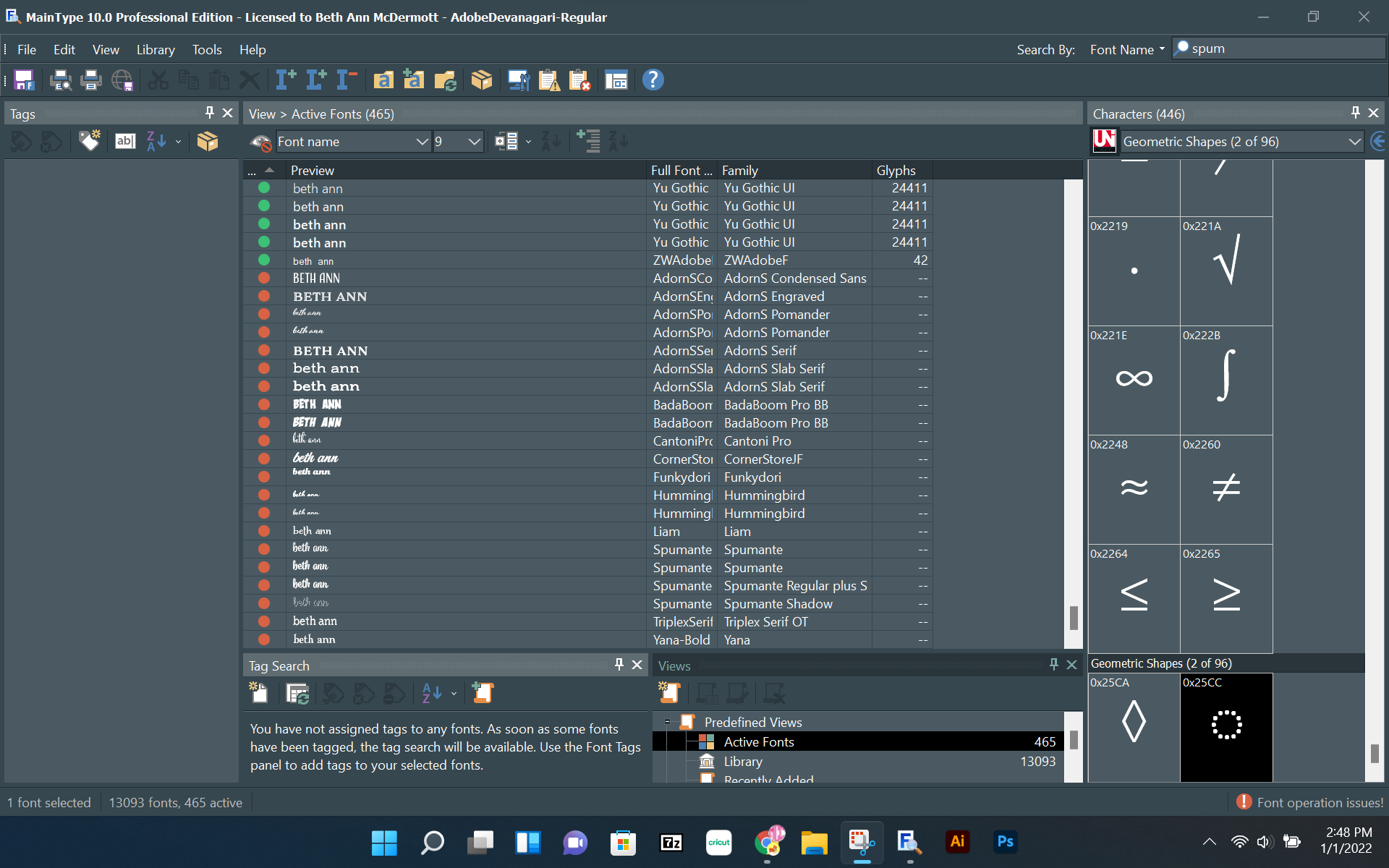Toggle pin on the Views panel

pos(1053,664)
